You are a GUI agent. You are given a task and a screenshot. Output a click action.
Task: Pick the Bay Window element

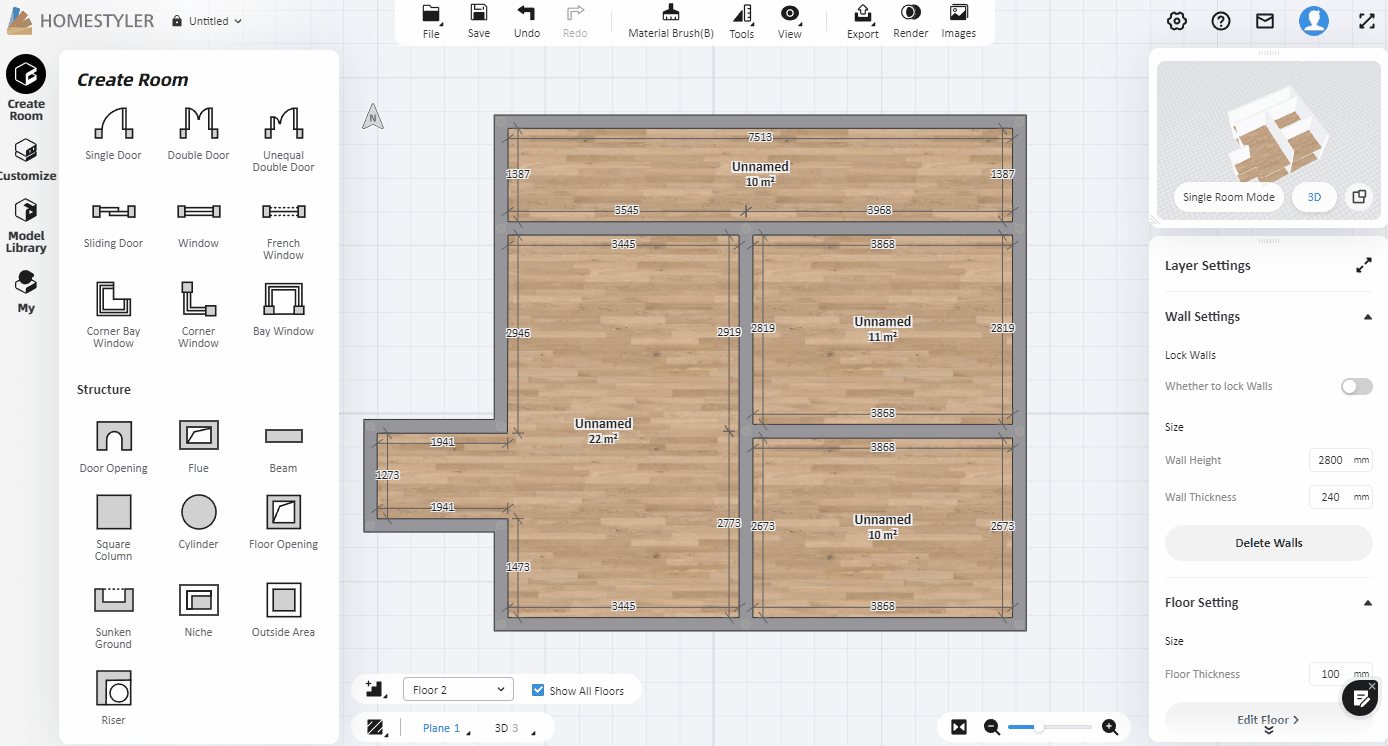click(283, 299)
